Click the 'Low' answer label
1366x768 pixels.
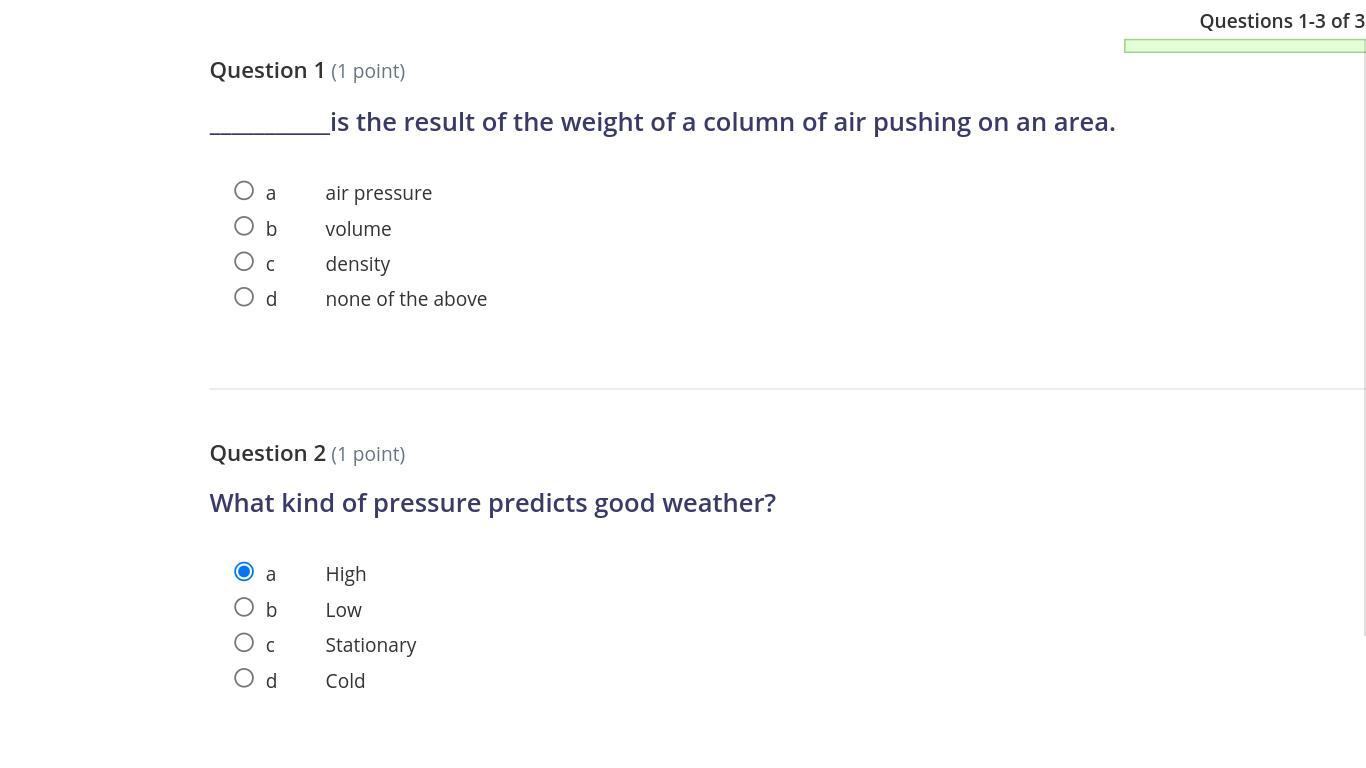(343, 610)
